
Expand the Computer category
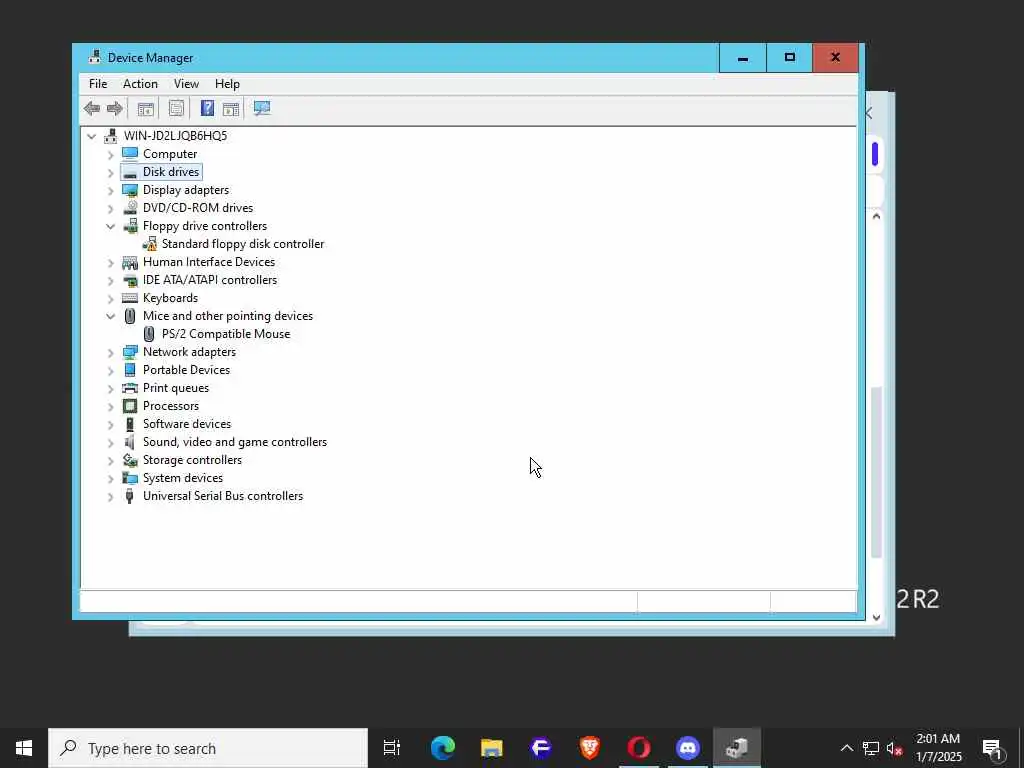point(110,154)
